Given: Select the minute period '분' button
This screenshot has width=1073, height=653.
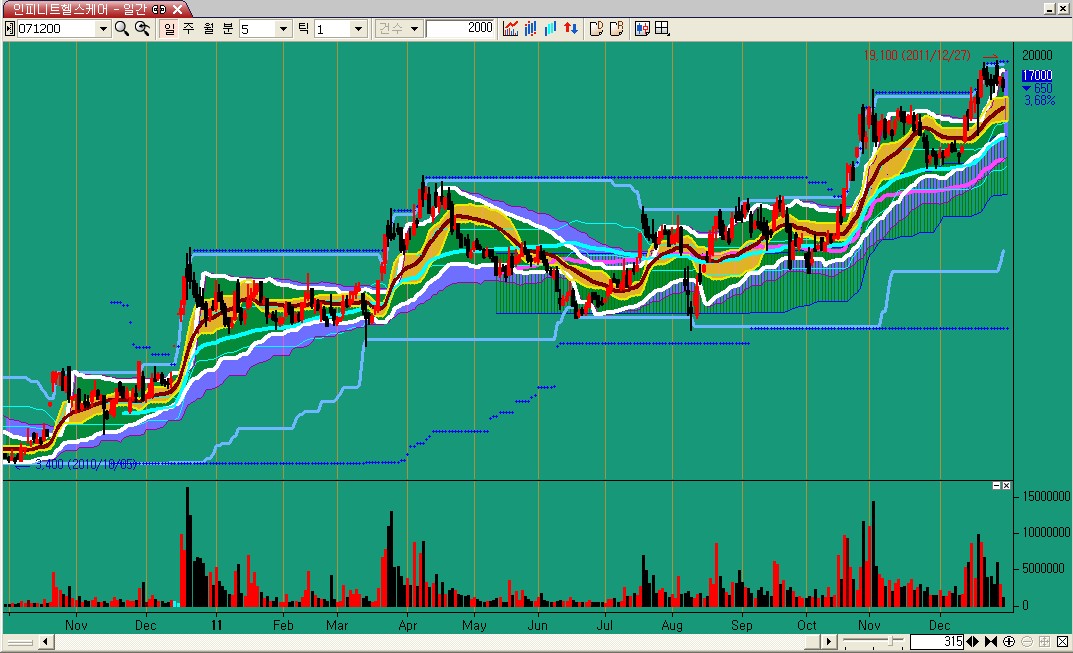Looking at the screenshot, I should 228,29.
